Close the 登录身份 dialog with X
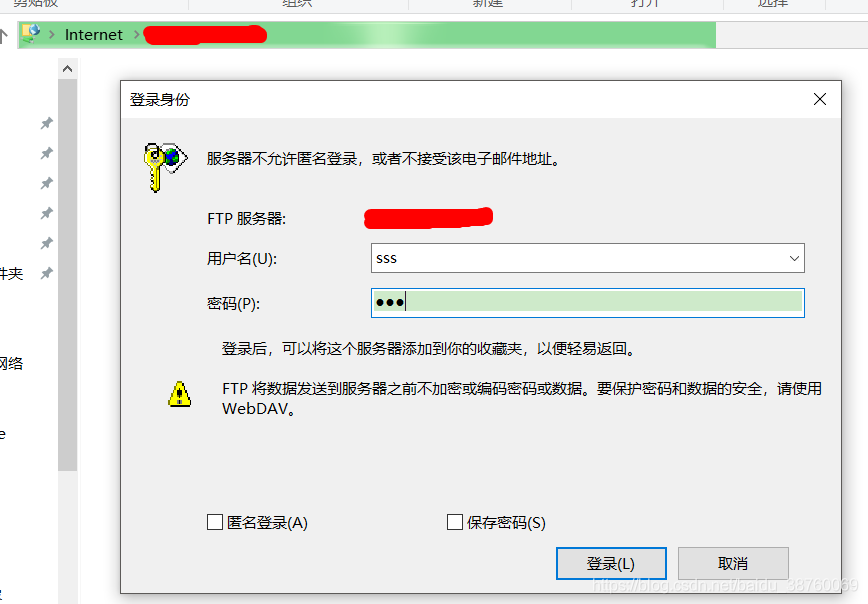 (x=820, y=99)
